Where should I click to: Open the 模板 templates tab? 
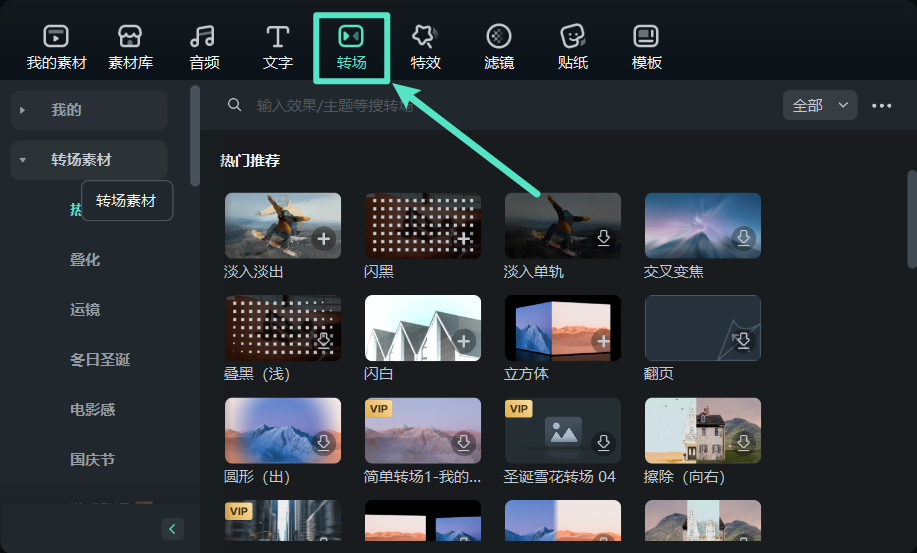[x=646, y=47]
